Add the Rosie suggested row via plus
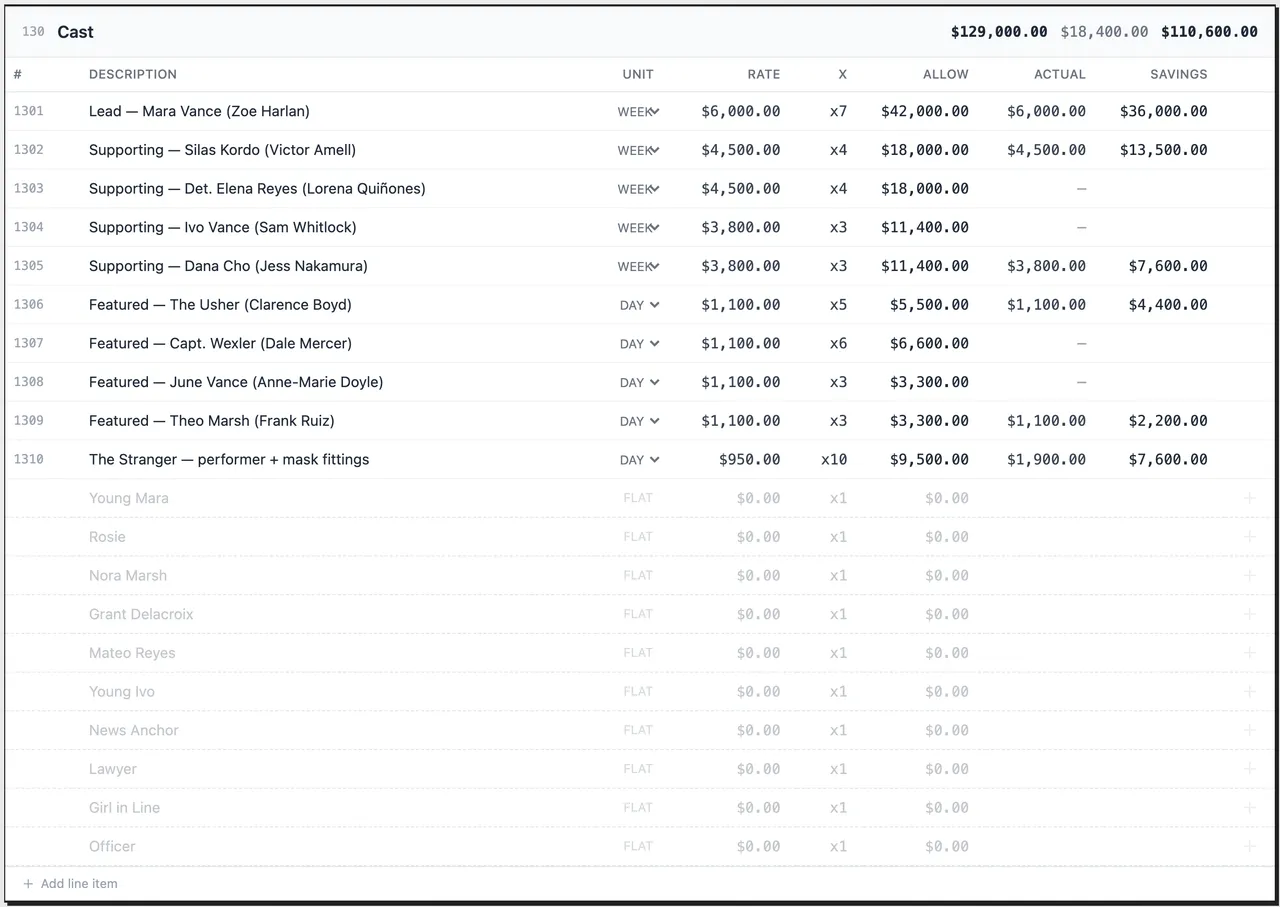1280x907 pixels. tap(1249, 537)
